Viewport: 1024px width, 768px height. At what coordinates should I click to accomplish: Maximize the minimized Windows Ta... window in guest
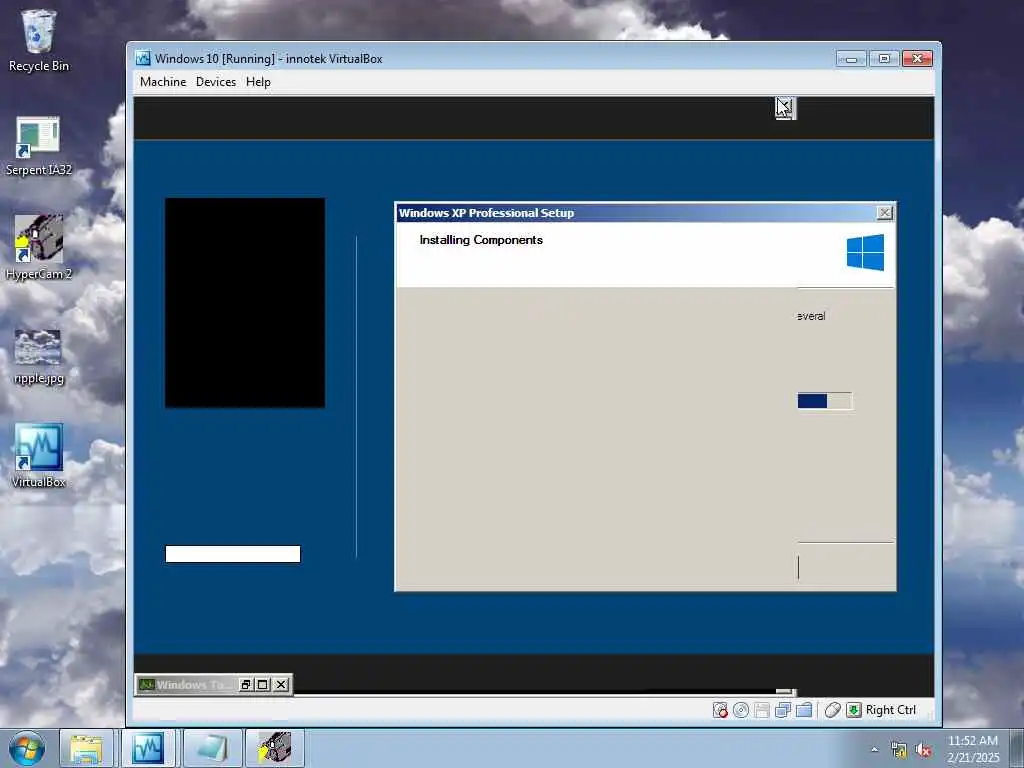263,684
